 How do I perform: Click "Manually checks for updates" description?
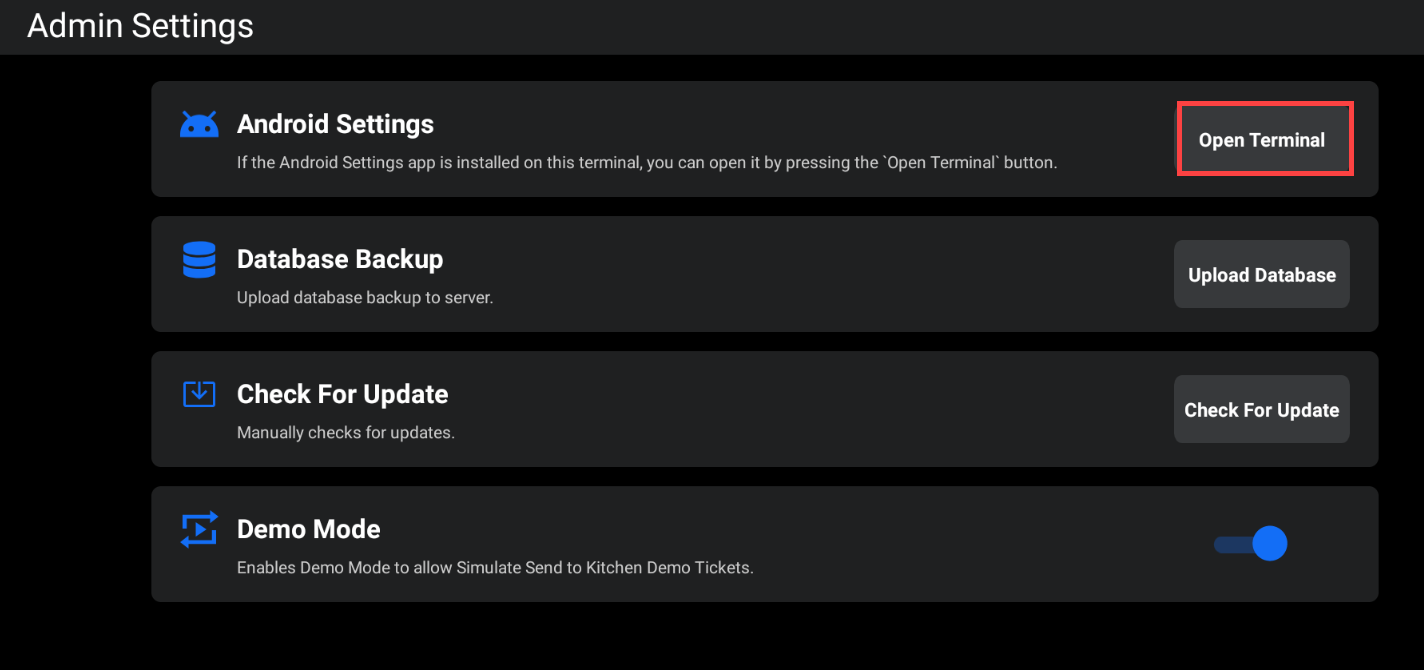pos(345,433)
